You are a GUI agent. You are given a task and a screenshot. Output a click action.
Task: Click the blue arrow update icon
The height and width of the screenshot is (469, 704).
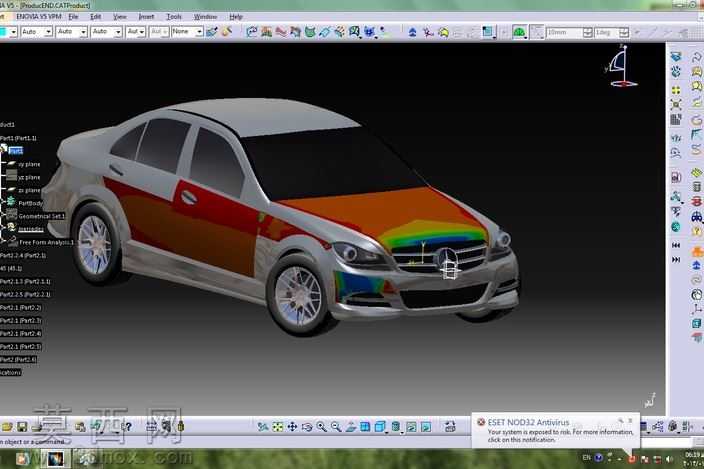tap(413, 32)
